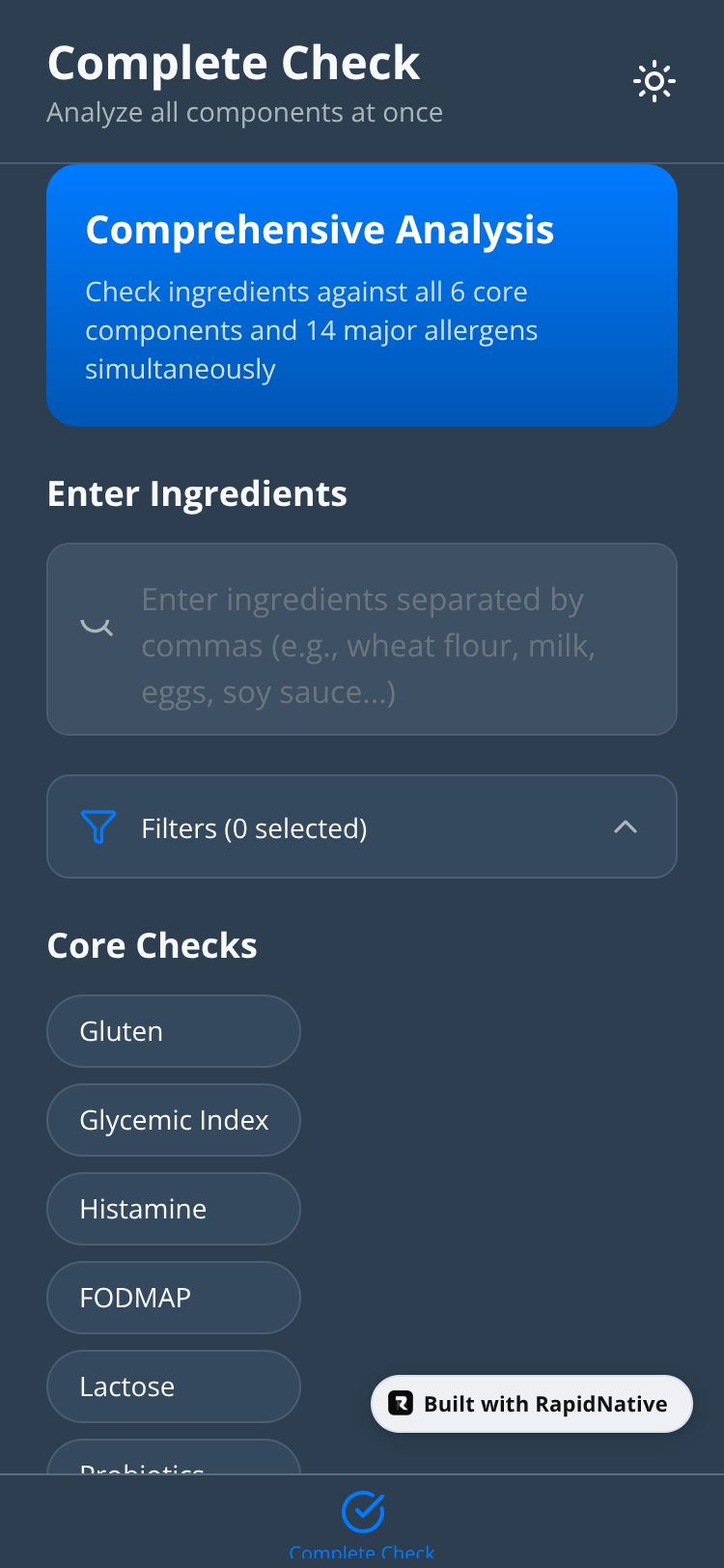Click the Comprehensive Analysis banner card
This screenshot has height=1568, width=724.
[362, 294]
